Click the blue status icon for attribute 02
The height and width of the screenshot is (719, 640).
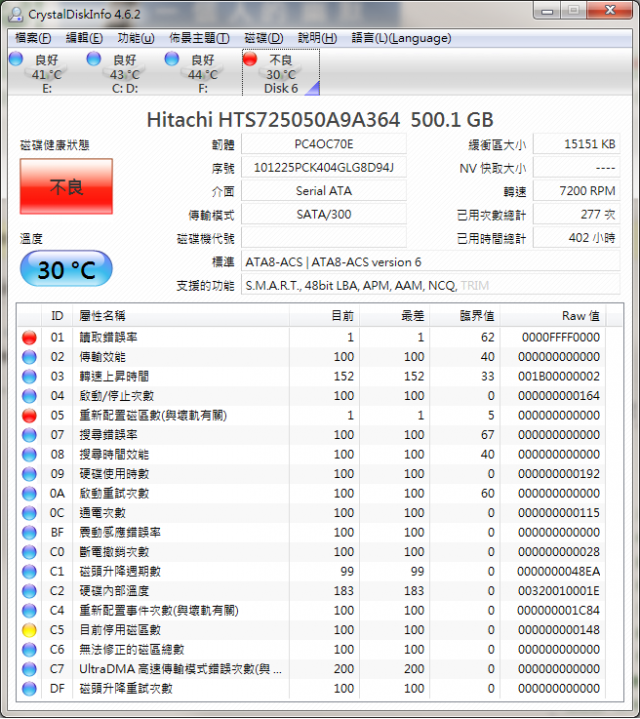click(x=29, y=357)
